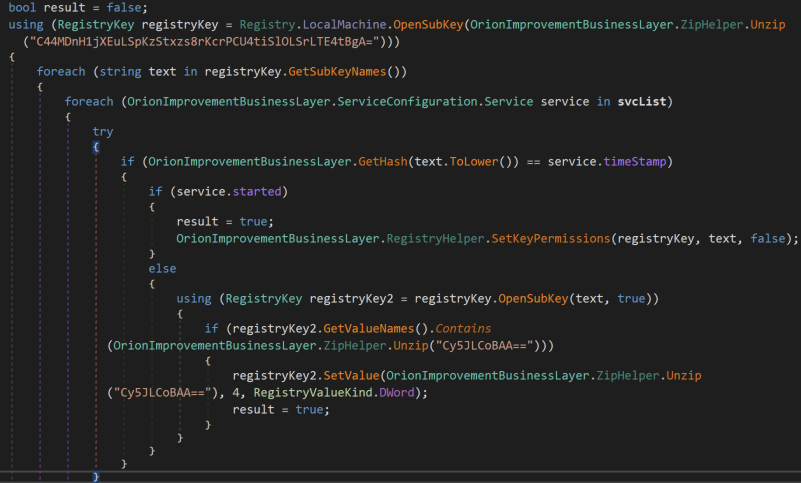The height and width of the screenshot is (483, 801).
Task: Click the highlighted opening brace below try
Action: point(96,147)
